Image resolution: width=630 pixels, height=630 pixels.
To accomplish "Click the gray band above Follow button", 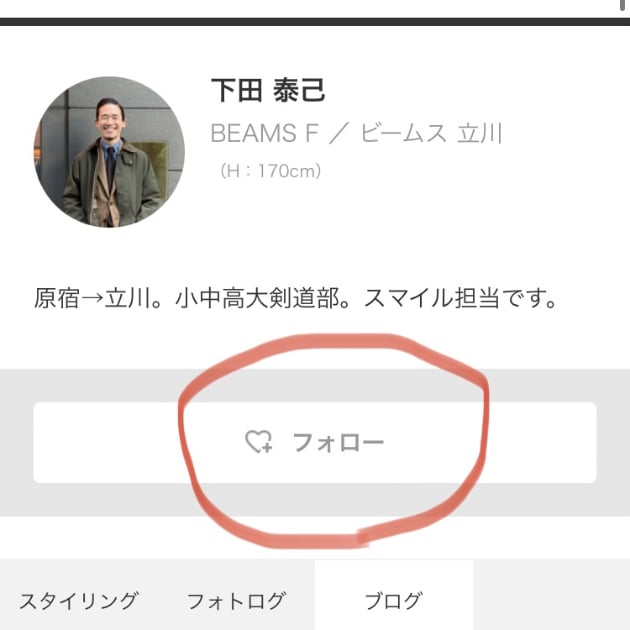I will pyautogui.click(x=315, y=385).
